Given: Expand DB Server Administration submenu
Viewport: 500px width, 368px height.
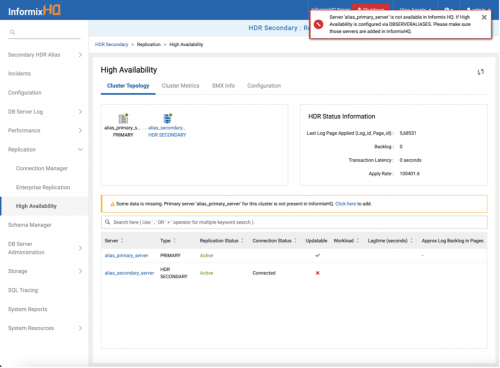Looking at the screenshot, I should click(x=80, y=248).
